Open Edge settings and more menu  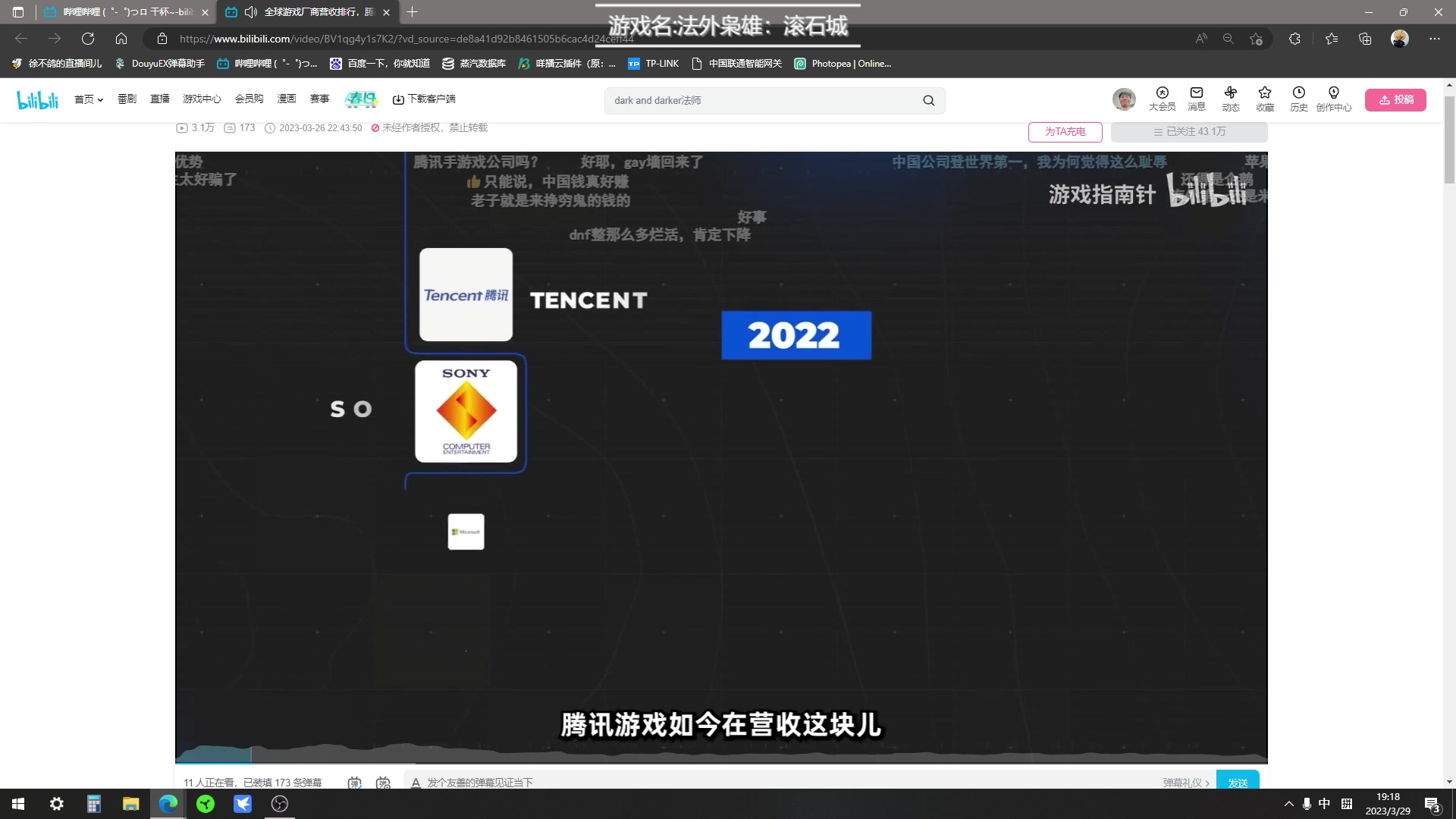1435,39
